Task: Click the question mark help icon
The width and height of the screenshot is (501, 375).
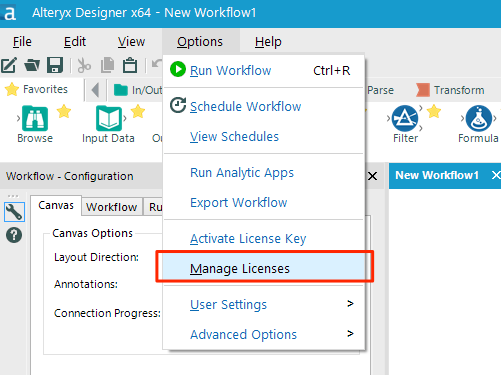Action: [14, 235]
